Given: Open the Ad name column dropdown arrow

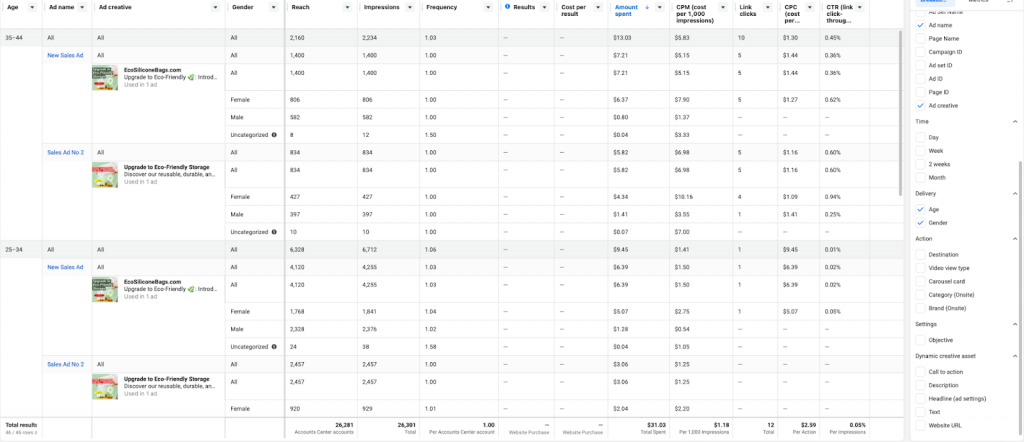Looking at the screenshot, I should click(x=81, y=7).
